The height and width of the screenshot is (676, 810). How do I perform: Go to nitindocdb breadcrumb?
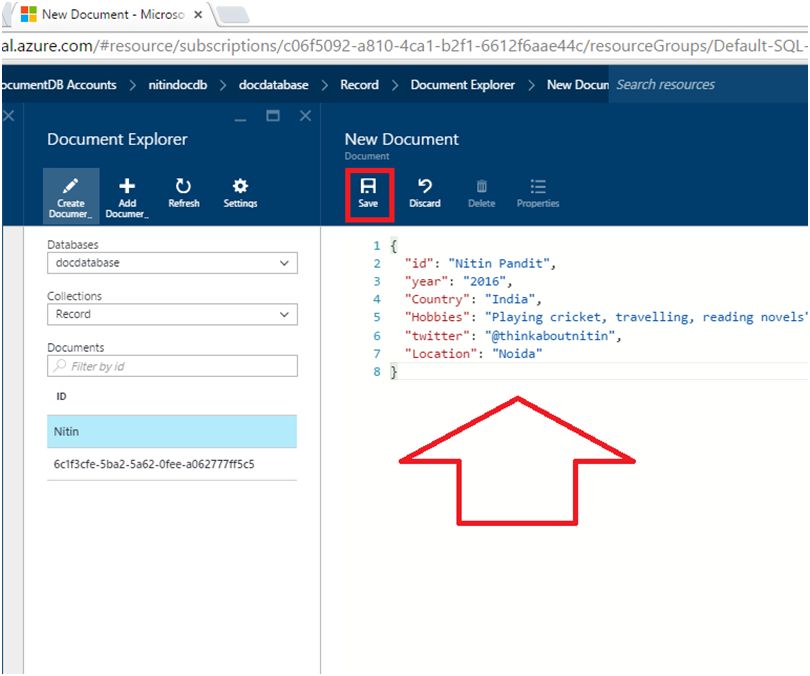[x=178, y=85]
